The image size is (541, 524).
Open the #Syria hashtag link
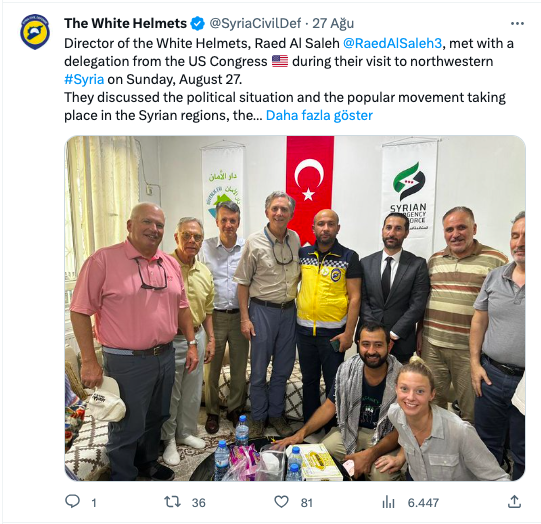[x=84, y=79]
